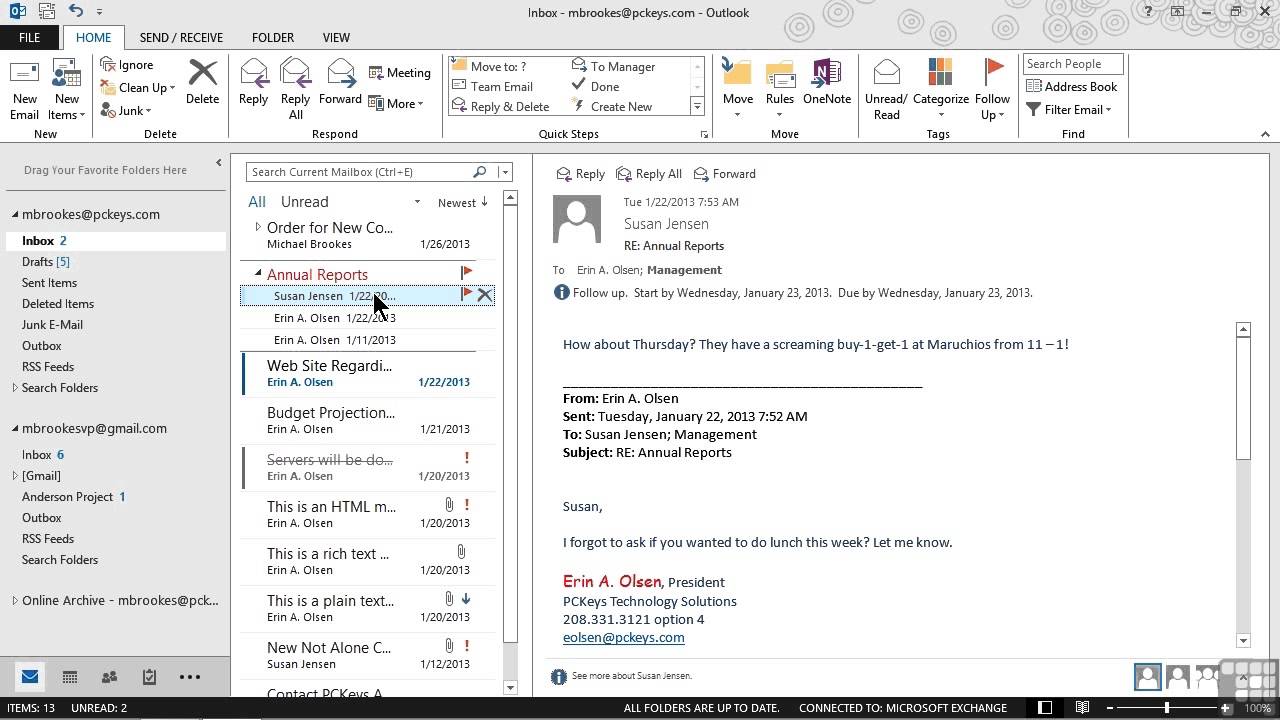The image size is (1280, 720).
Task: Delete the selected message
Action: click(202, 82)
